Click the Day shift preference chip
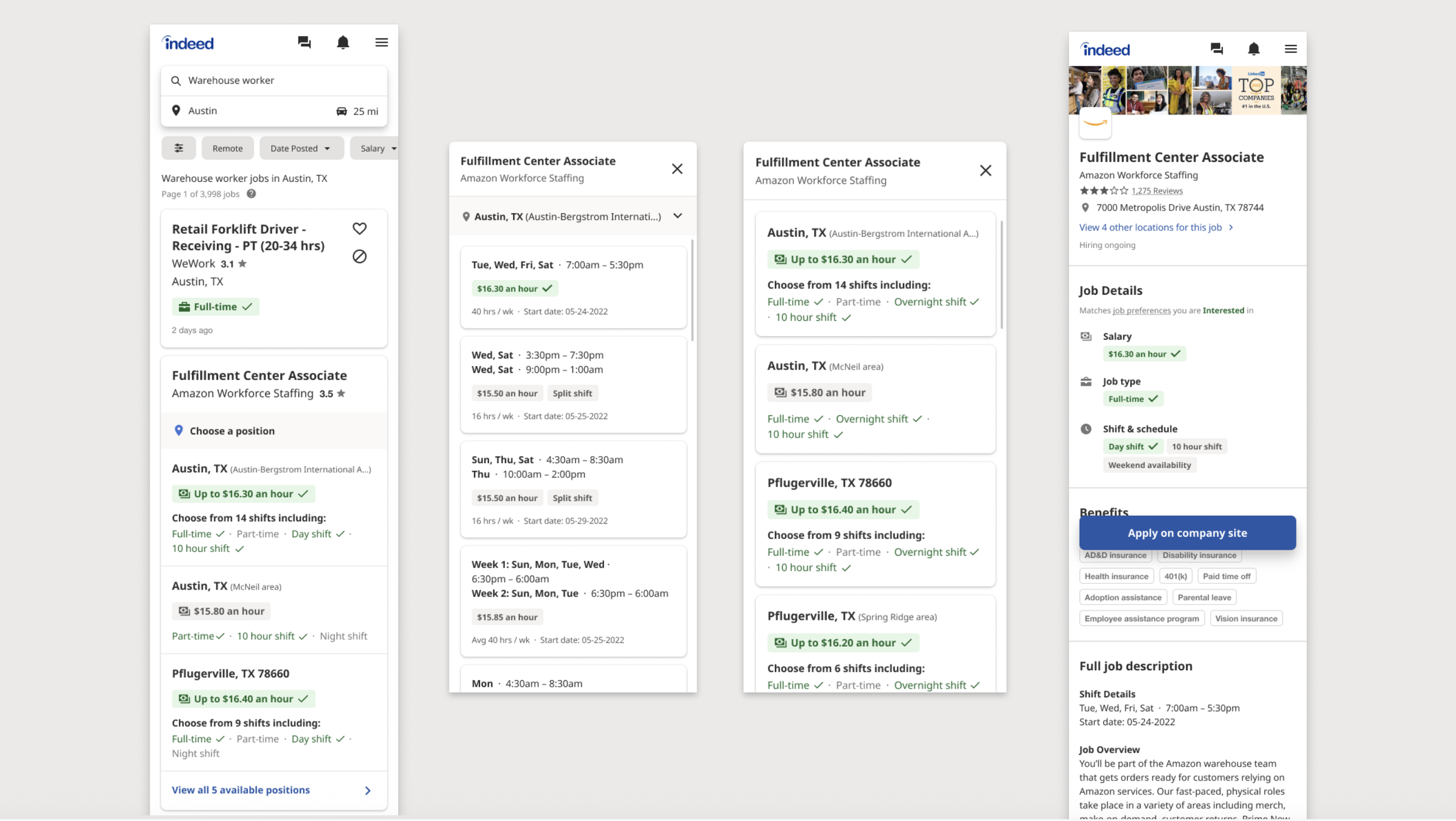Screen dimensions: 1456x821 (x=1133, y=447)
